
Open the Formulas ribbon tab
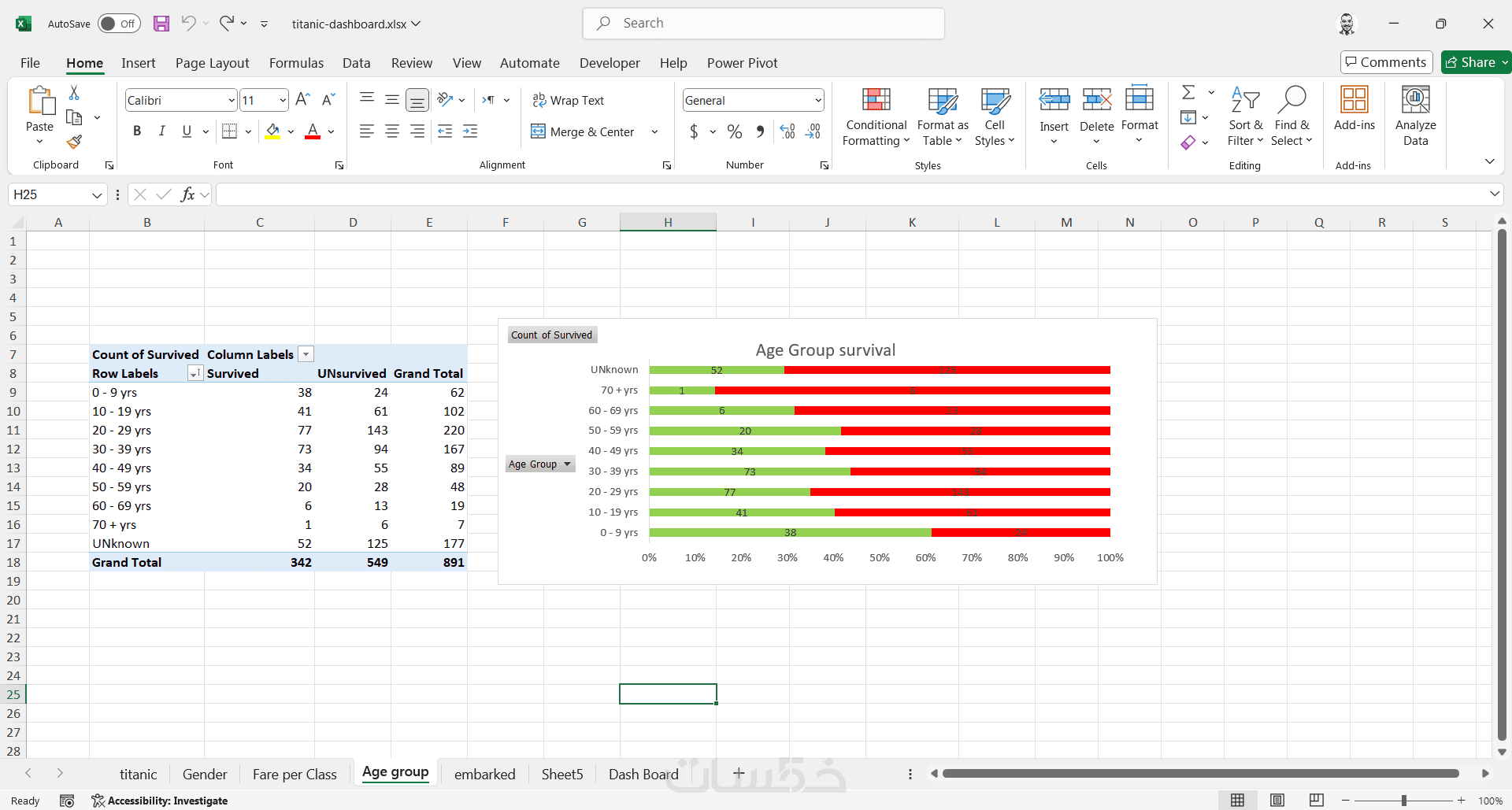(296, 63)
